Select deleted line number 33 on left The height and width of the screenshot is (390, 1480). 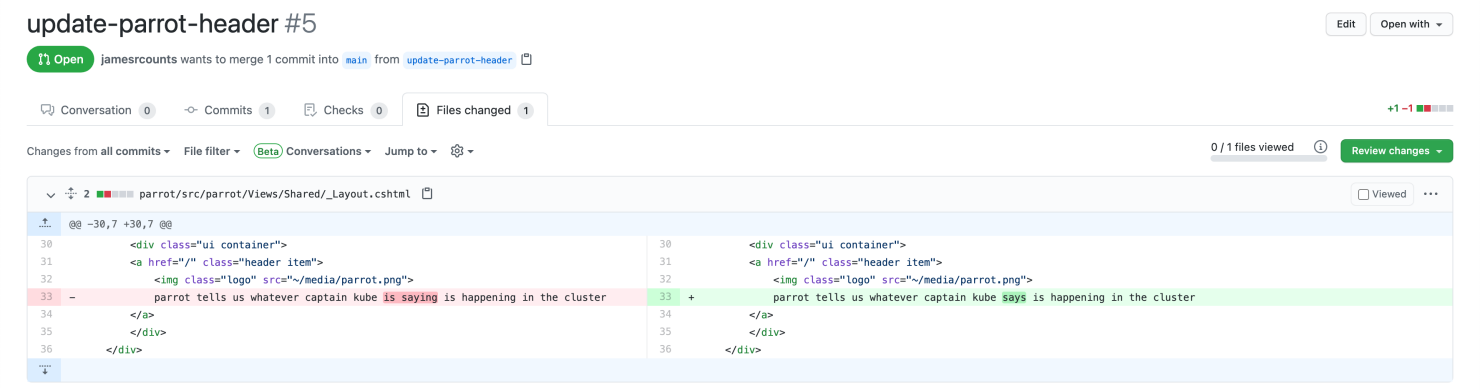click(45, 297)
